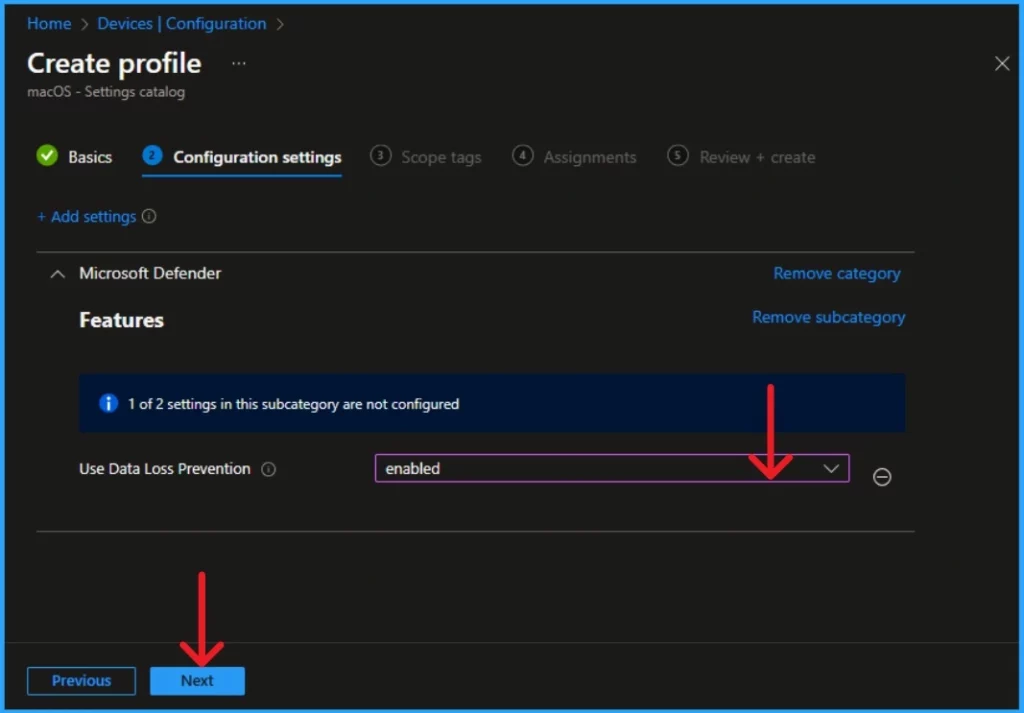Image resolution: width=1024 pixels, height=713 pixels.
Task: Click the '1 of 2 settings' notice text
Action: coord(293,404)
